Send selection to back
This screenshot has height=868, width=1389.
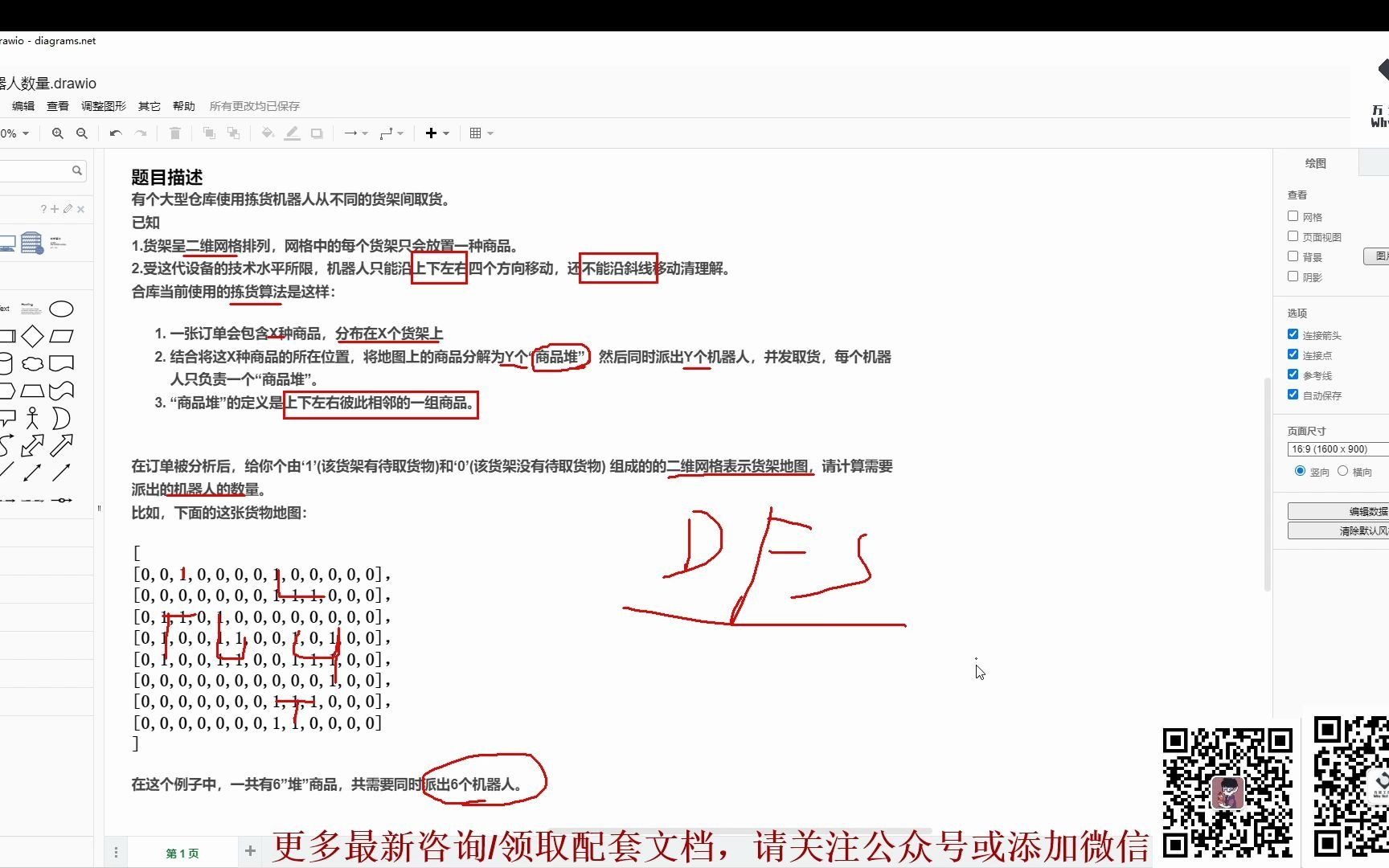(x=233, y=133)
